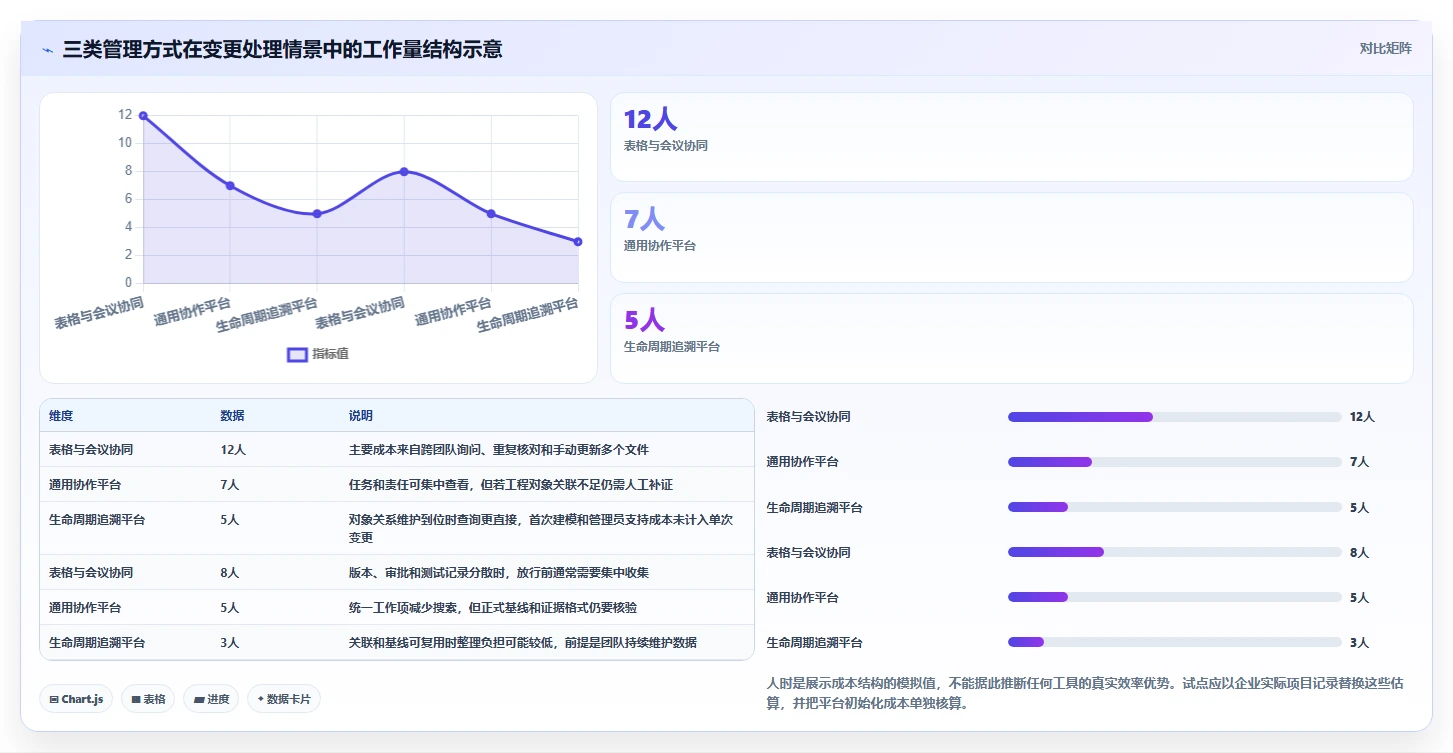Viewport: 1453px width, 753px height.
Task: Click the 3人 value beside the progress bar
Action: click(x=1359, y=643)
